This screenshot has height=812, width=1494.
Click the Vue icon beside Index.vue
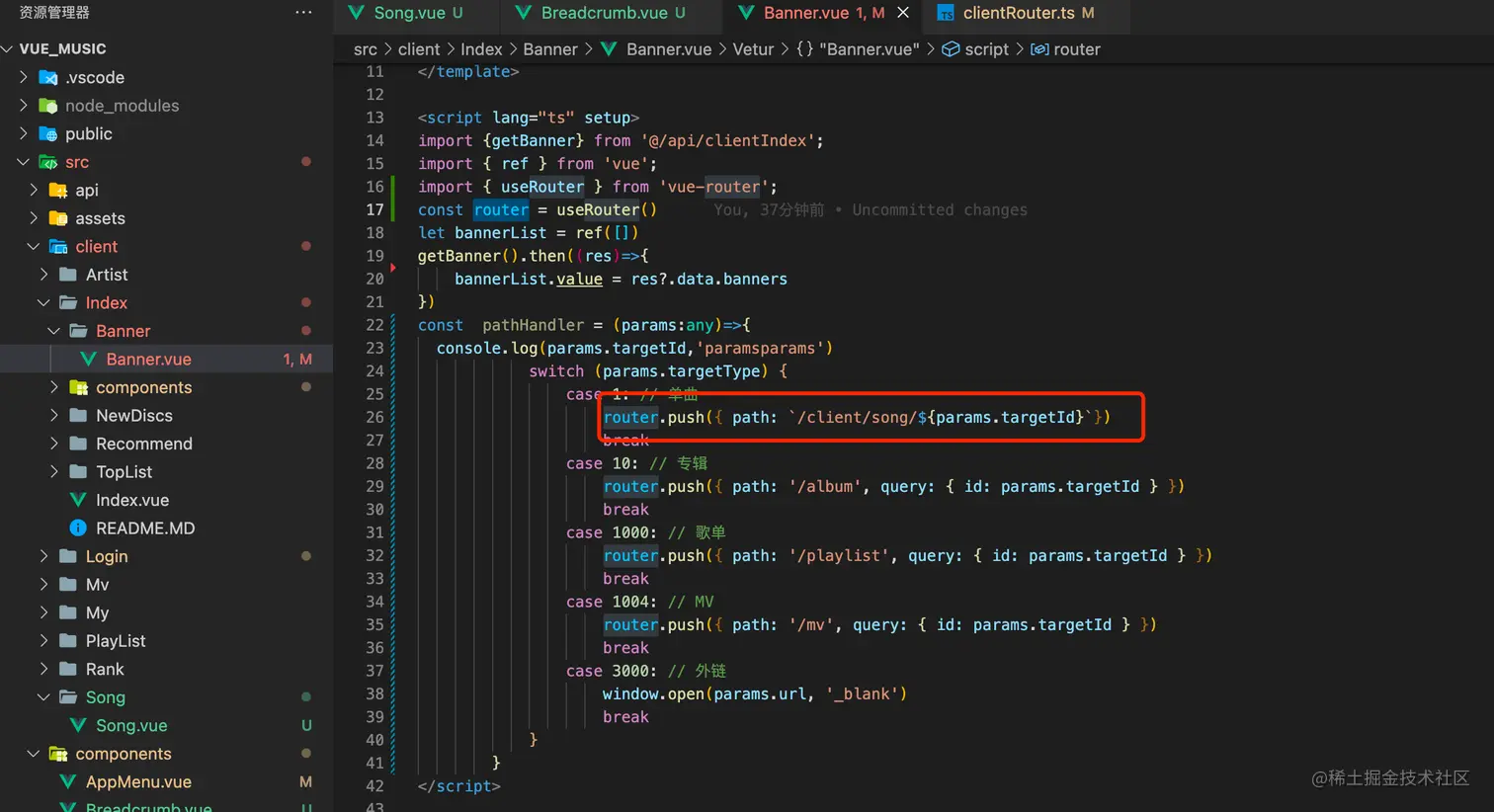pos(78,500)
